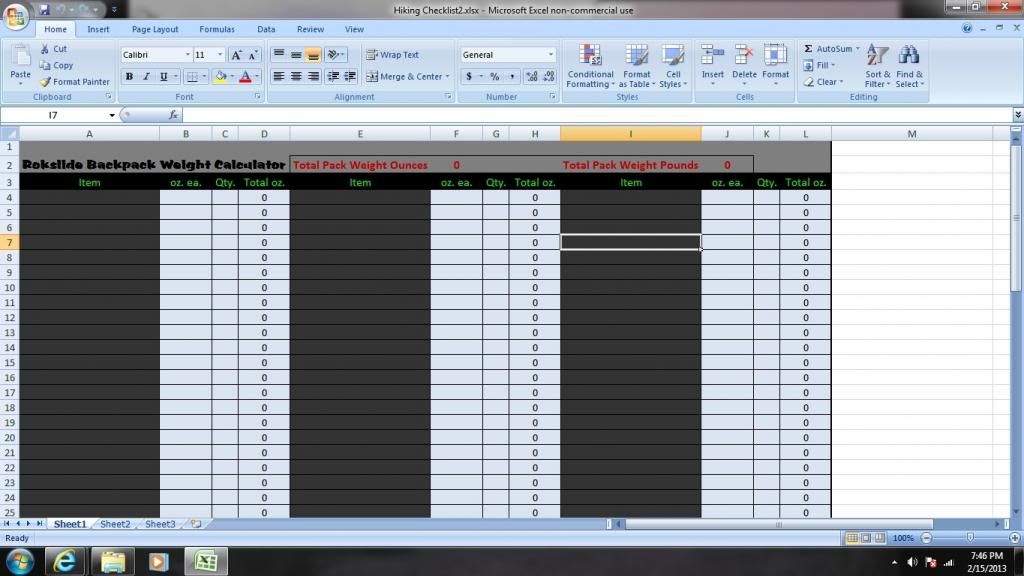The image size is (1024, 576).
Task: Click the Insert Function fx icon
Action: pos(173,115)
